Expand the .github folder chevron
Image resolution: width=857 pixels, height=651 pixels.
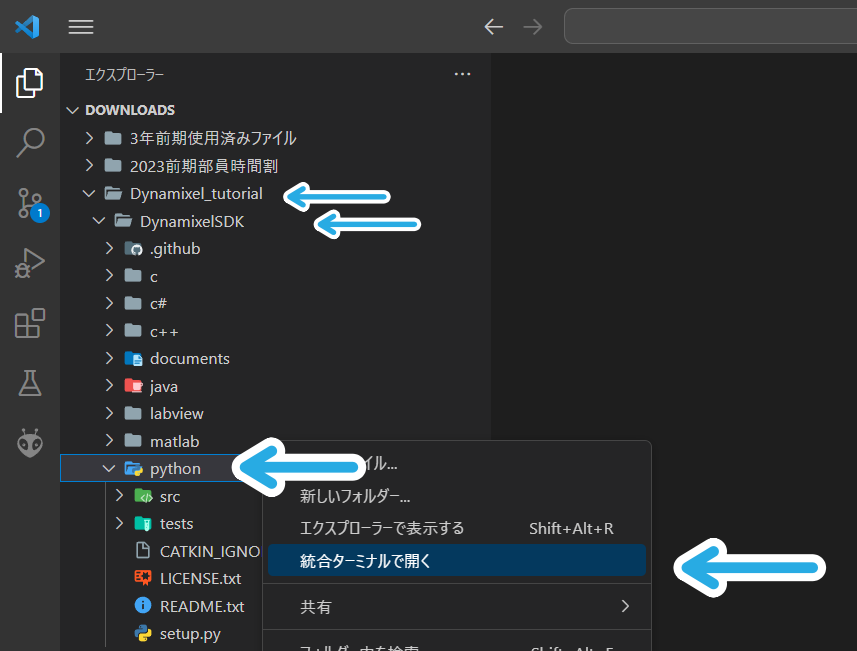[109, 248]
